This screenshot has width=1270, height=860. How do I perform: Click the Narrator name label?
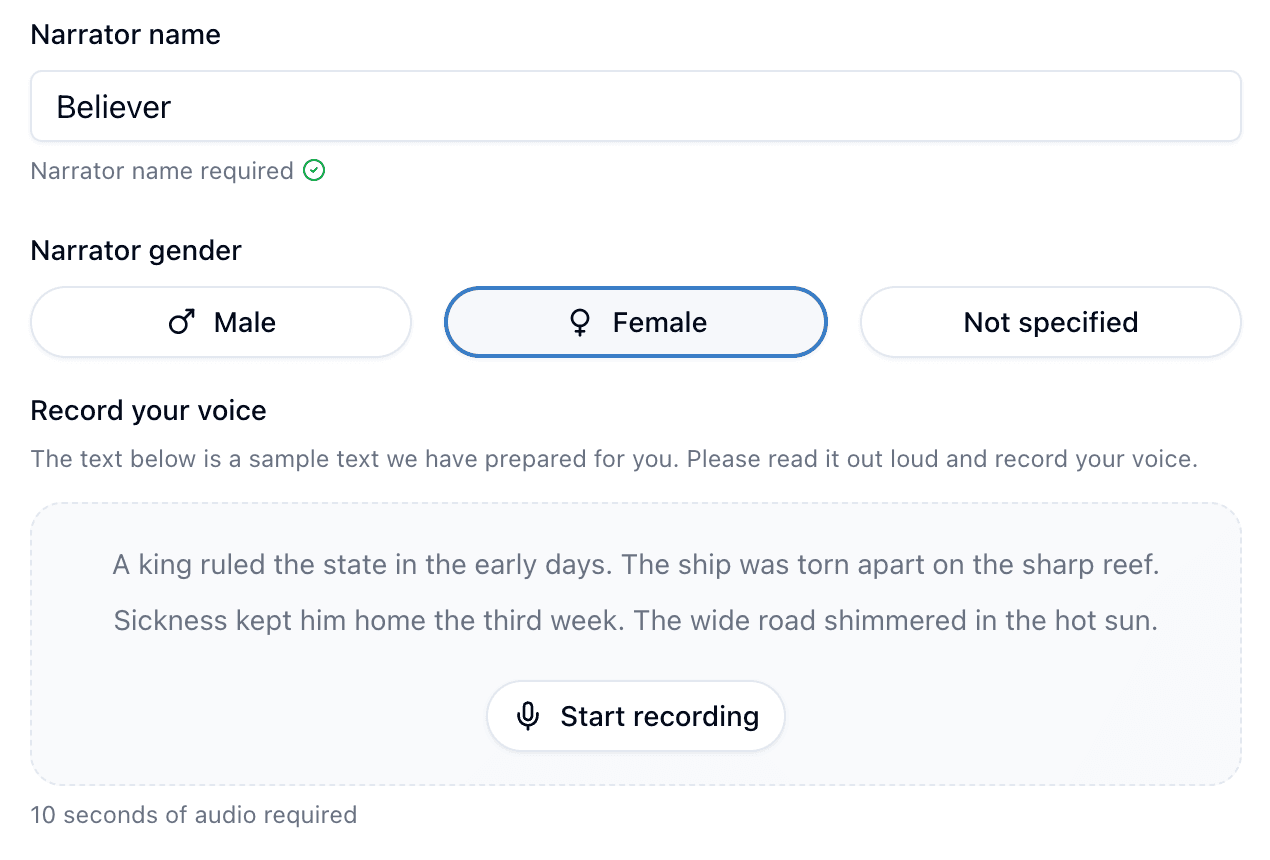click(x=126, y=34)
